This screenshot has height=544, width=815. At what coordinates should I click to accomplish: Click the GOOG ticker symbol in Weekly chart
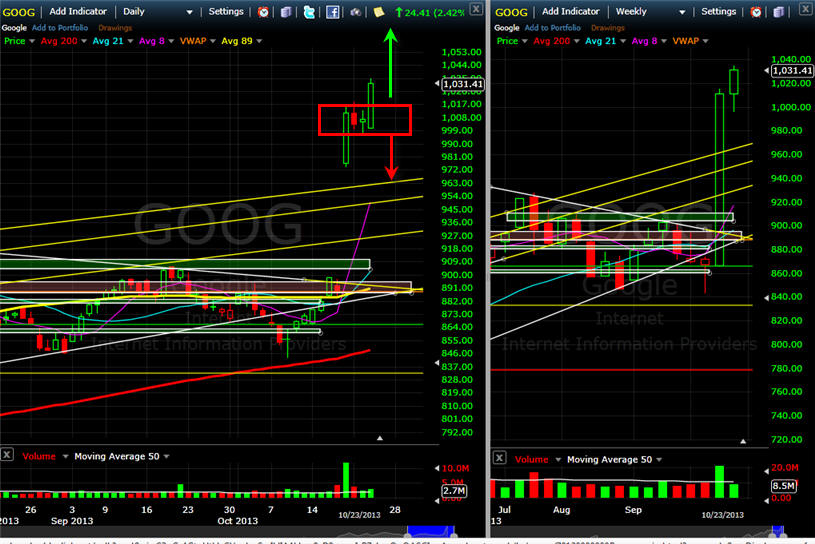pyautogui.click(x=511, y=12)
